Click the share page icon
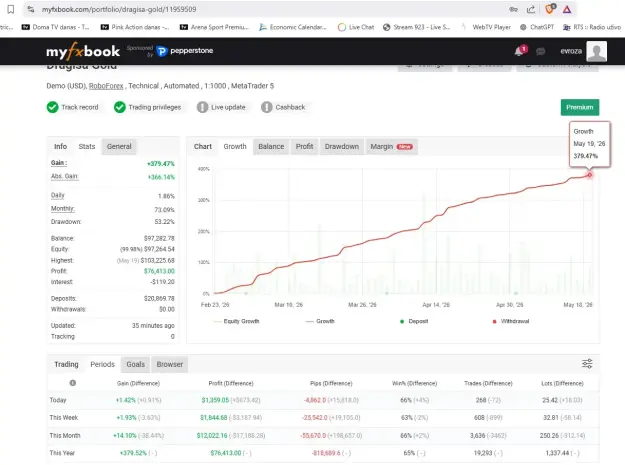Image resolution: width=625 pixels, height=465 pixels. point(531,9)
